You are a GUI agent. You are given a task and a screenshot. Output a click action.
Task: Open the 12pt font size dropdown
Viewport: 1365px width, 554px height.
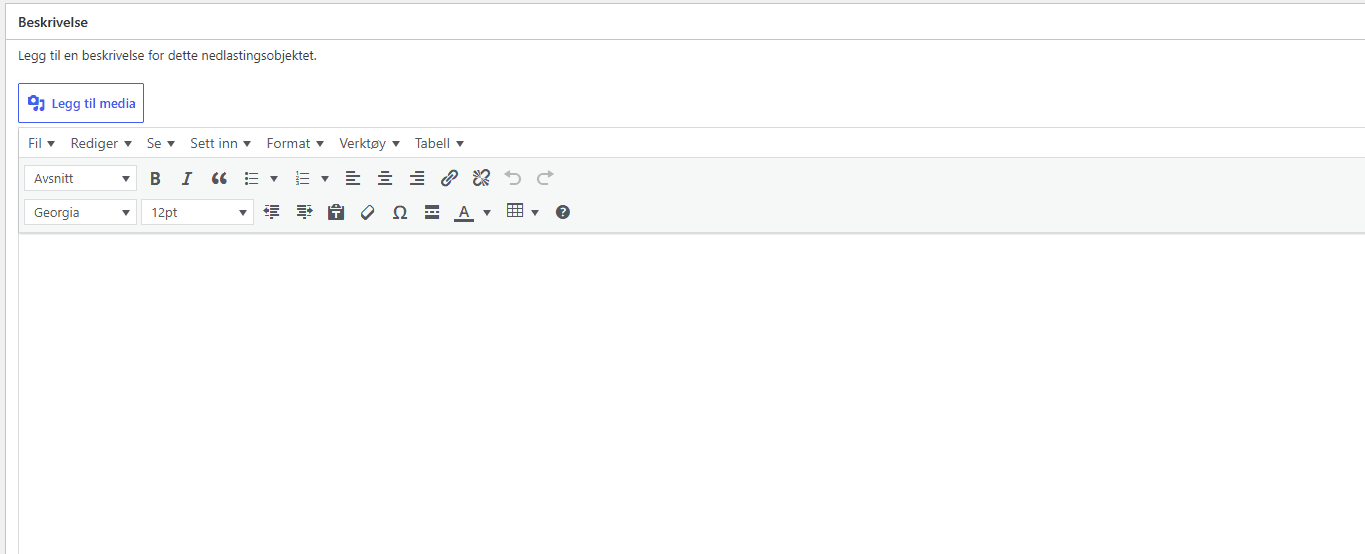coord(197,212)
